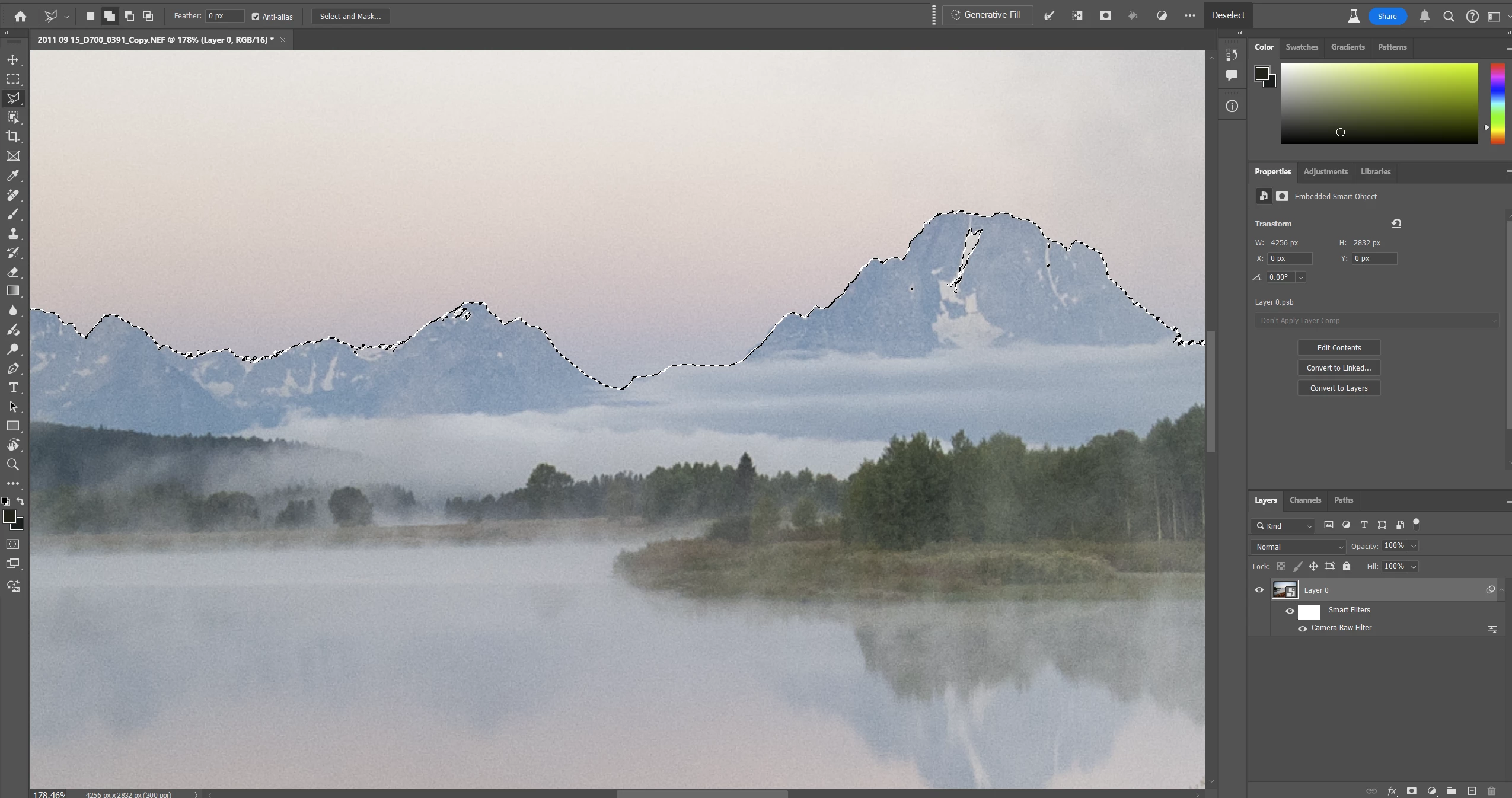1512x798 pixels.
Task: Click the Select and Mask button
Action: coord(350,16)
